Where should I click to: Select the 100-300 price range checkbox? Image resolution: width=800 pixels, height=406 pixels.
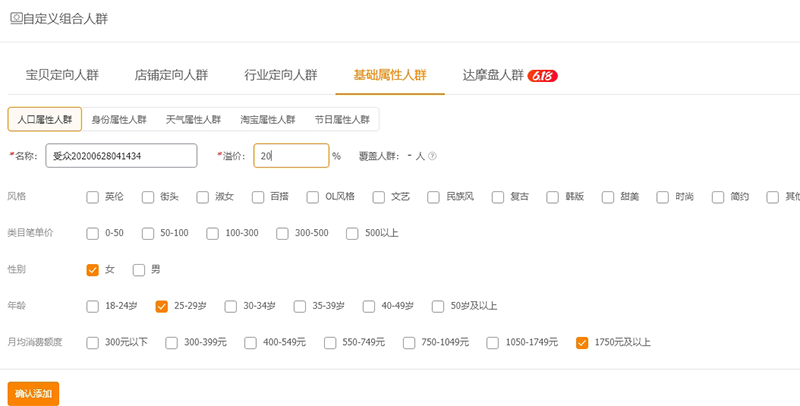point(213,233)
